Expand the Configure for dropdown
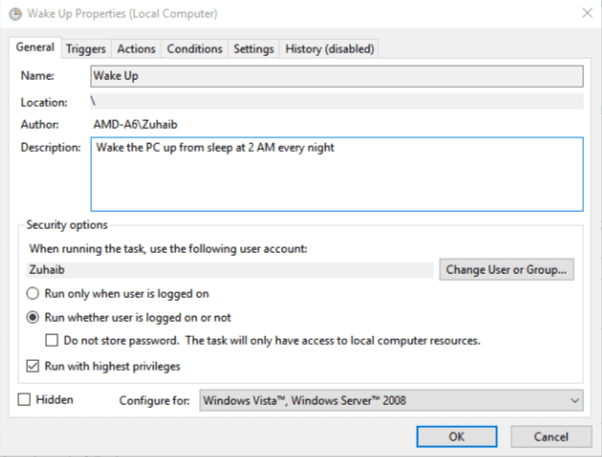The height and width of the screenshot is (457, 602). point(391,401)
